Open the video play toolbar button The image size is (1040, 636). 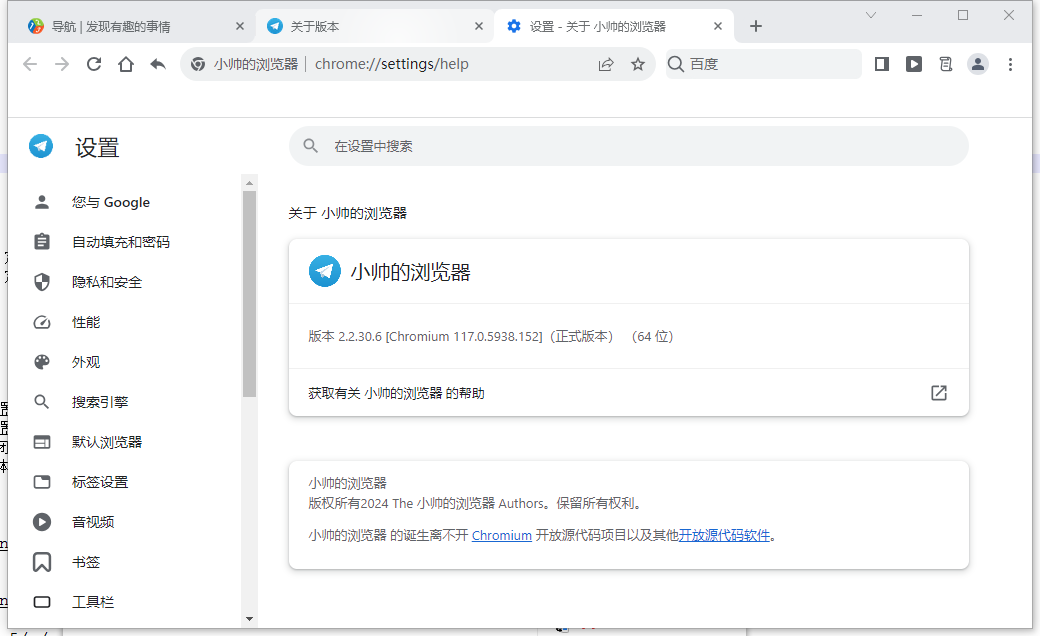914,64
